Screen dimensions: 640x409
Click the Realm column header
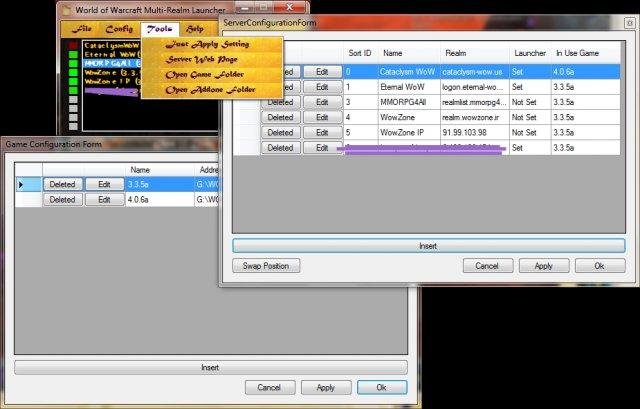click(x=475, y=53)
